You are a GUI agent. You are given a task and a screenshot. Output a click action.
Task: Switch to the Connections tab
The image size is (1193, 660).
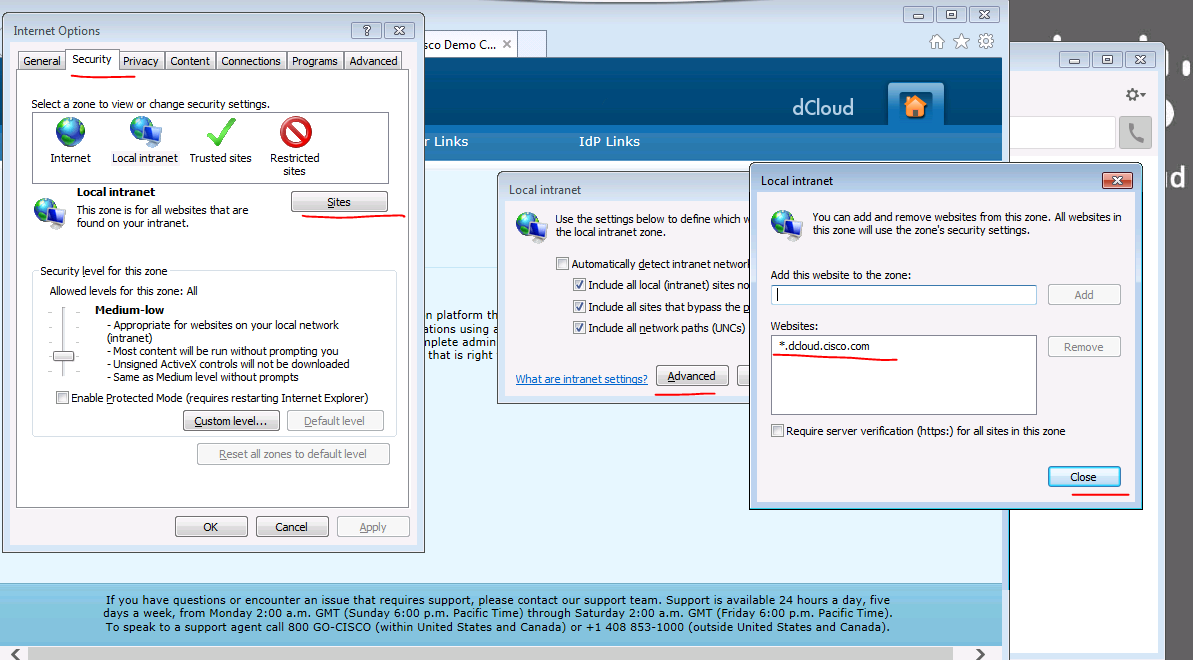(251, 61)
